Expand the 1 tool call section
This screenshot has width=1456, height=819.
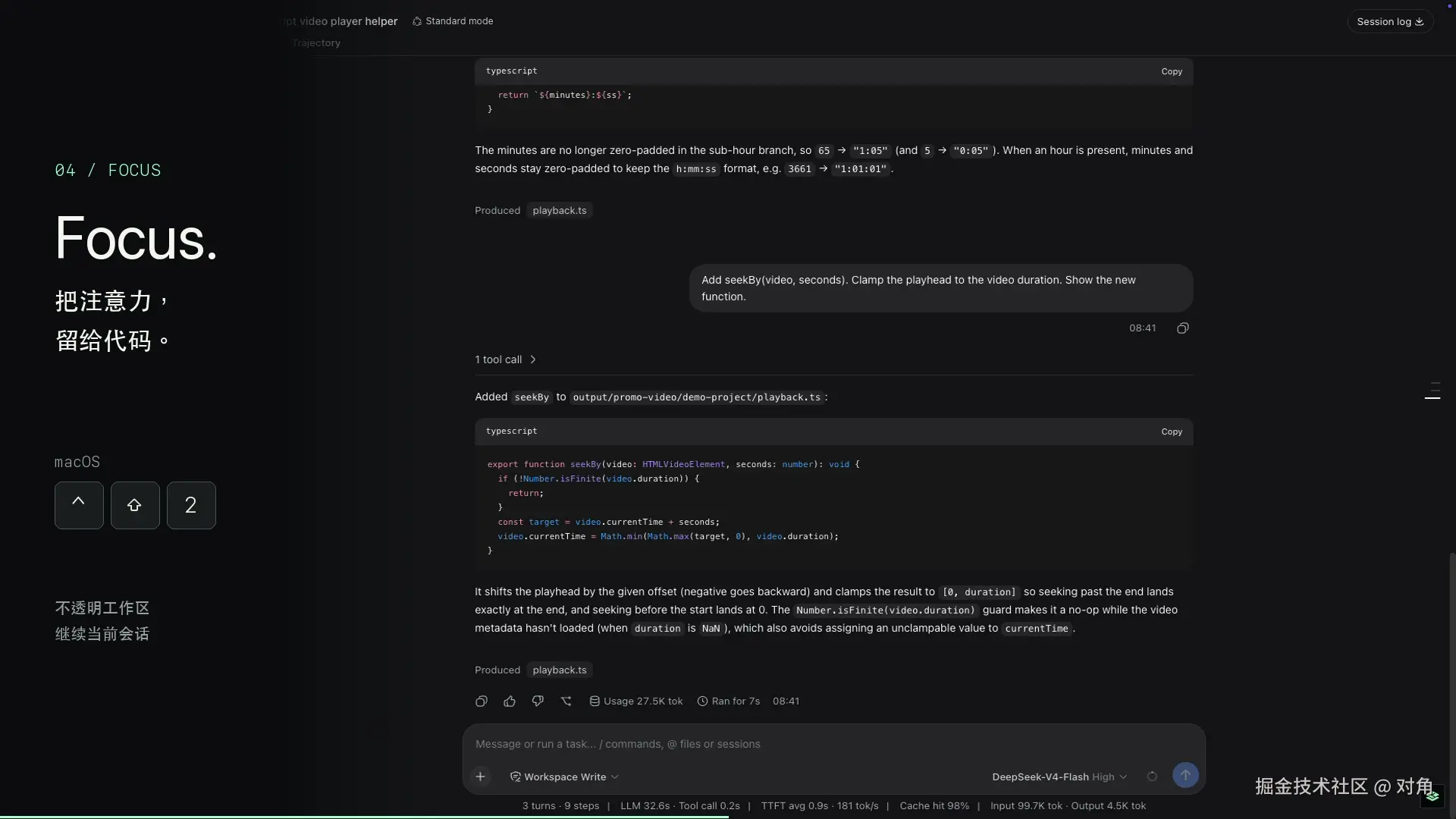[x=505, y=359]
